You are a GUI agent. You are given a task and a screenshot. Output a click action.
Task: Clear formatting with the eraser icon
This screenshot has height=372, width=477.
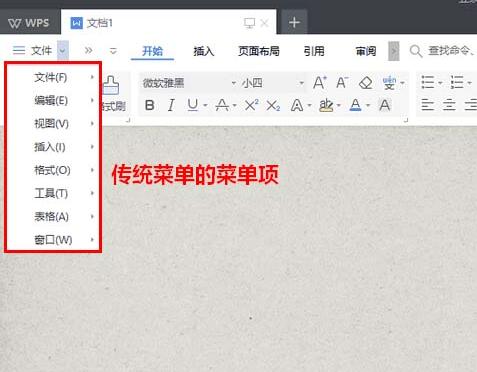tap(365, 83)
